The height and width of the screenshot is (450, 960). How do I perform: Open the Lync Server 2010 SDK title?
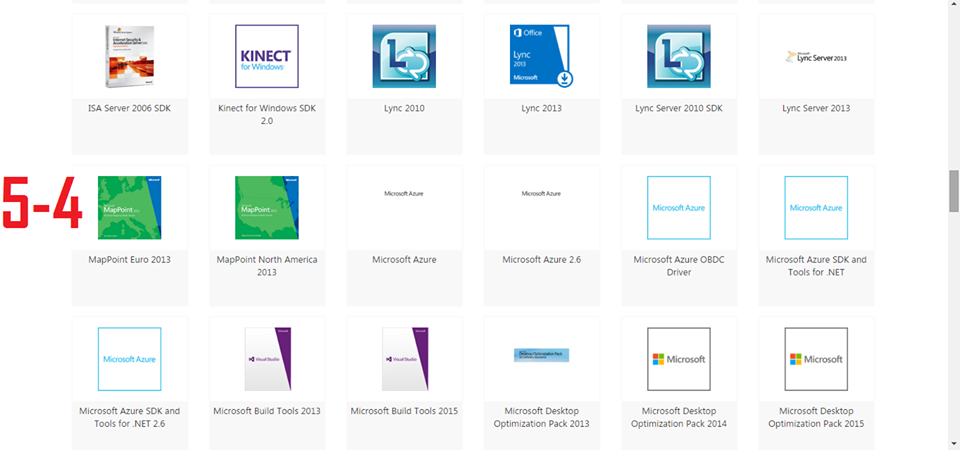click(679, 108)
